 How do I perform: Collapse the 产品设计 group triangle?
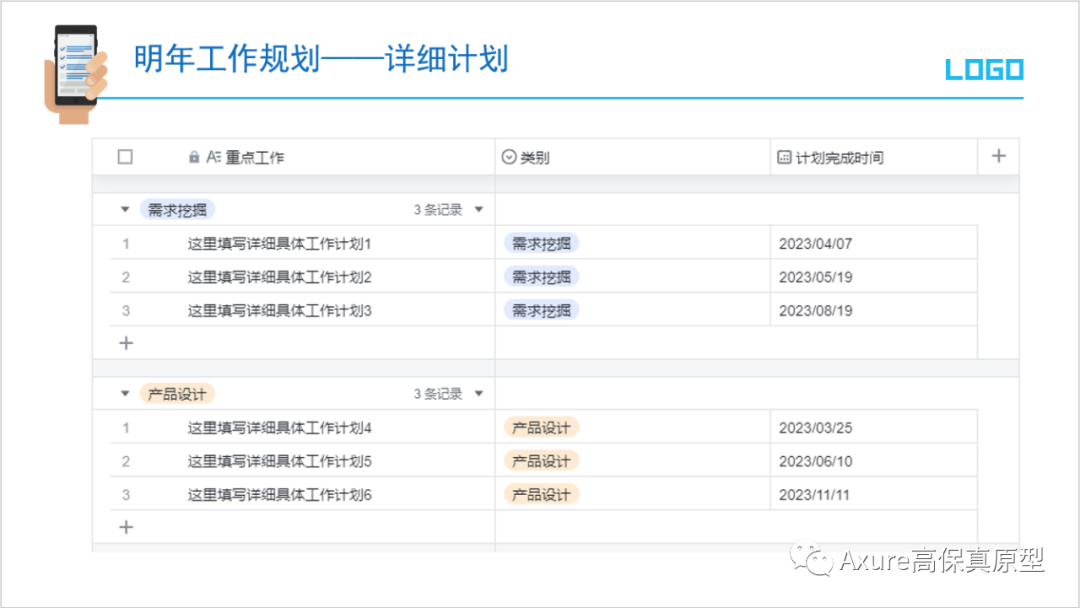coord(124,393)
